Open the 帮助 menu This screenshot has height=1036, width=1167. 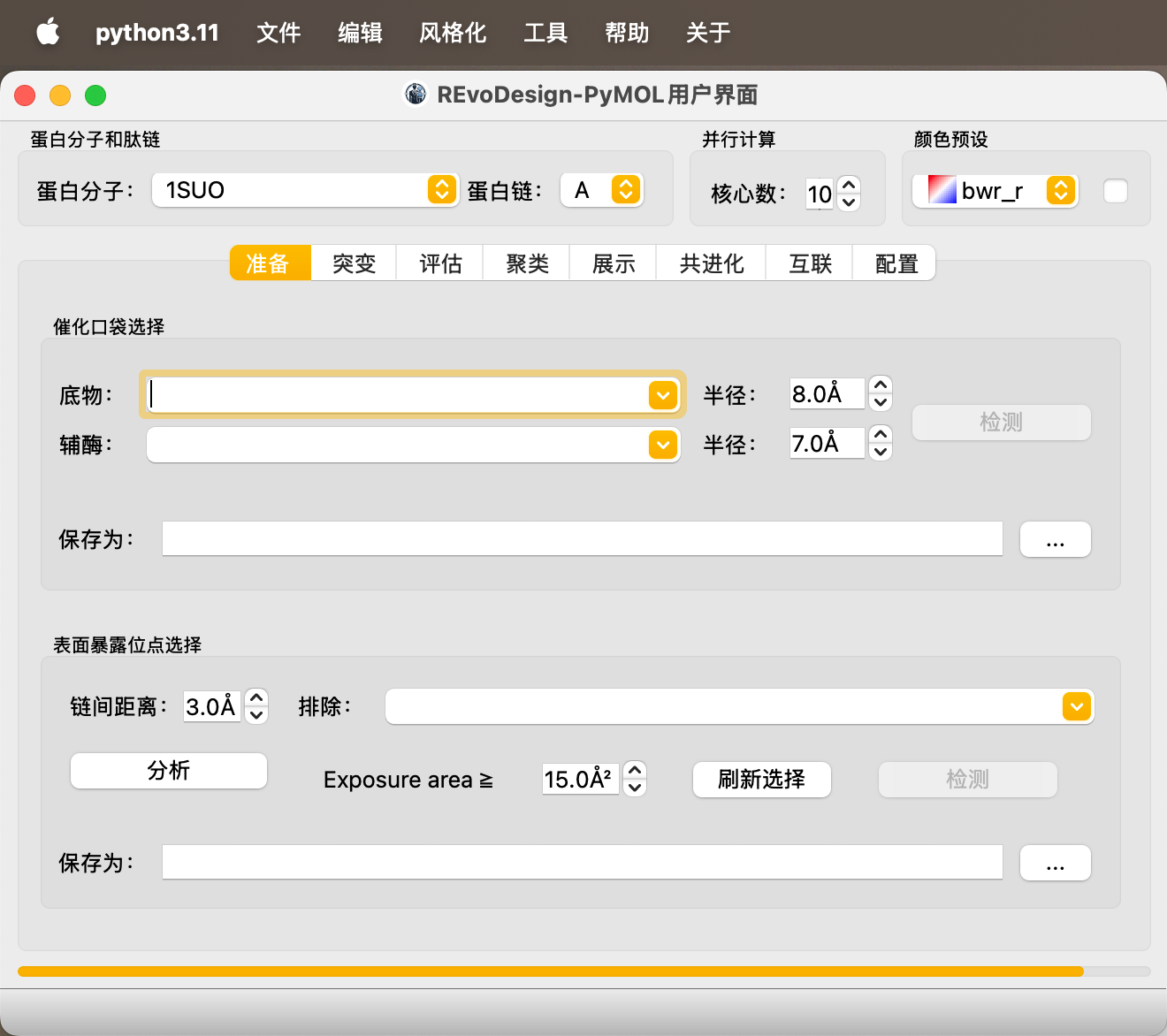tap(627, 33)
